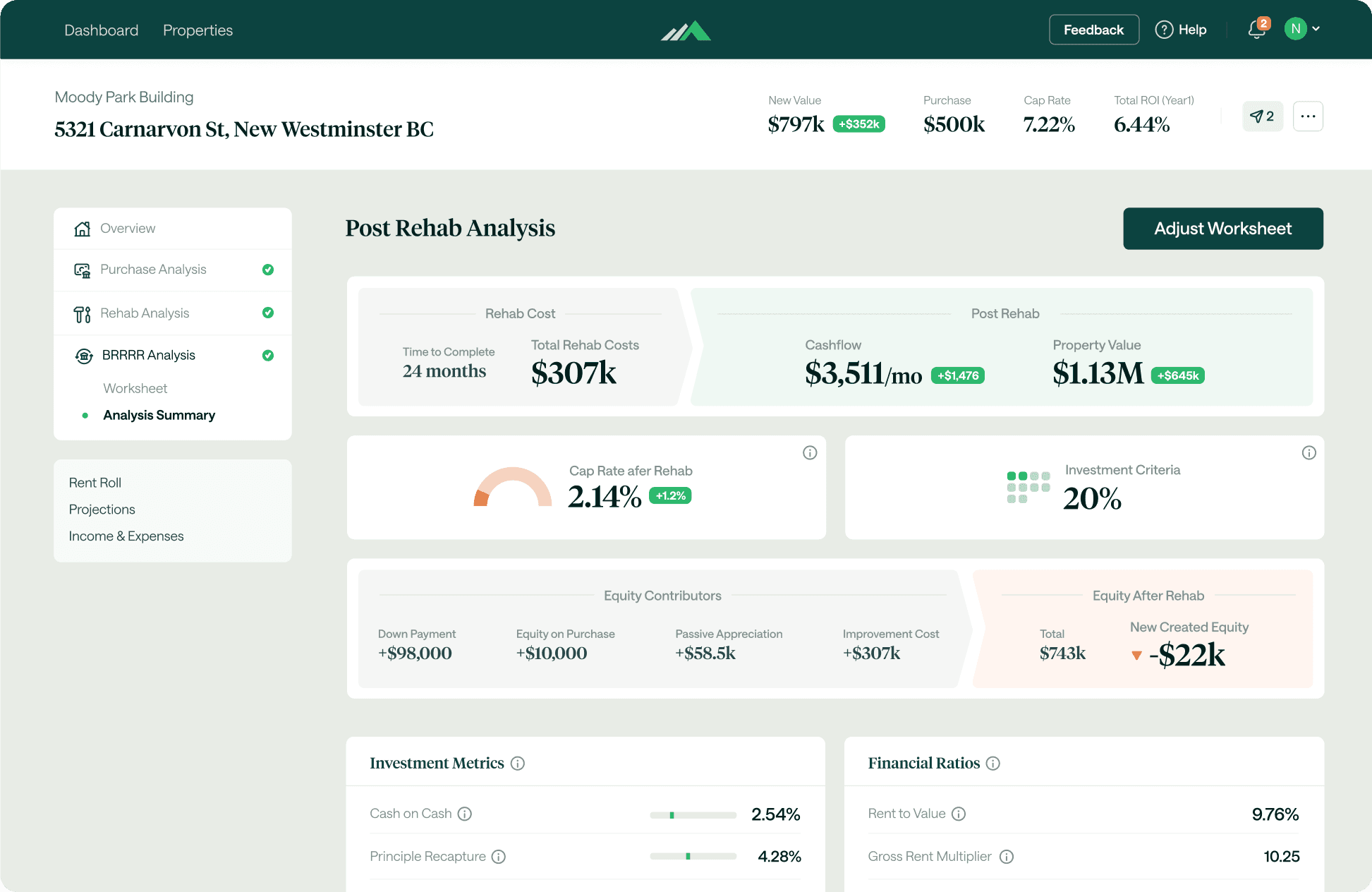
Task: Click the Adjust Worksheet button
Action: pos(1222,229)
